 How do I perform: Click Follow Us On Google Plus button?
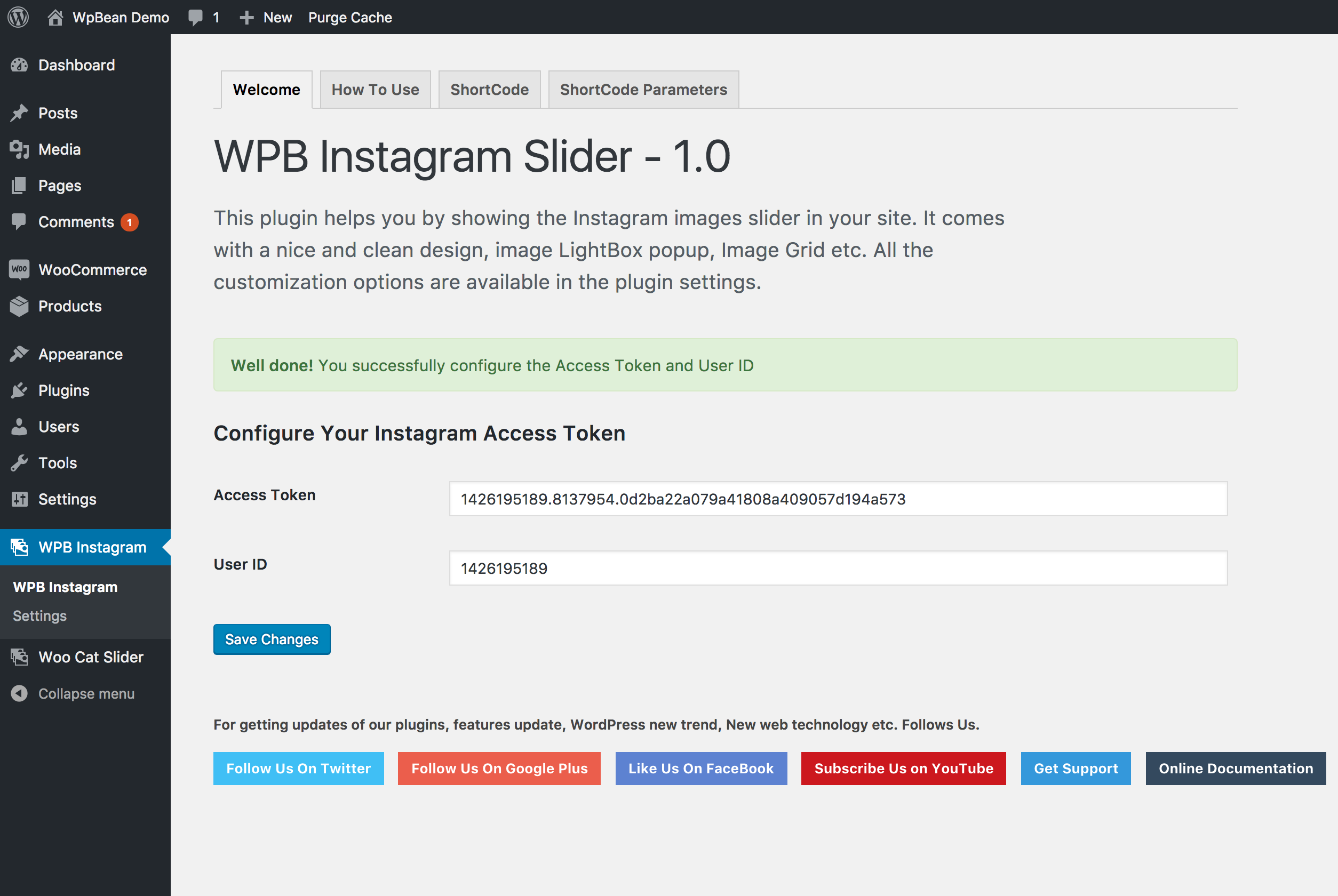[x=499, y=769]
